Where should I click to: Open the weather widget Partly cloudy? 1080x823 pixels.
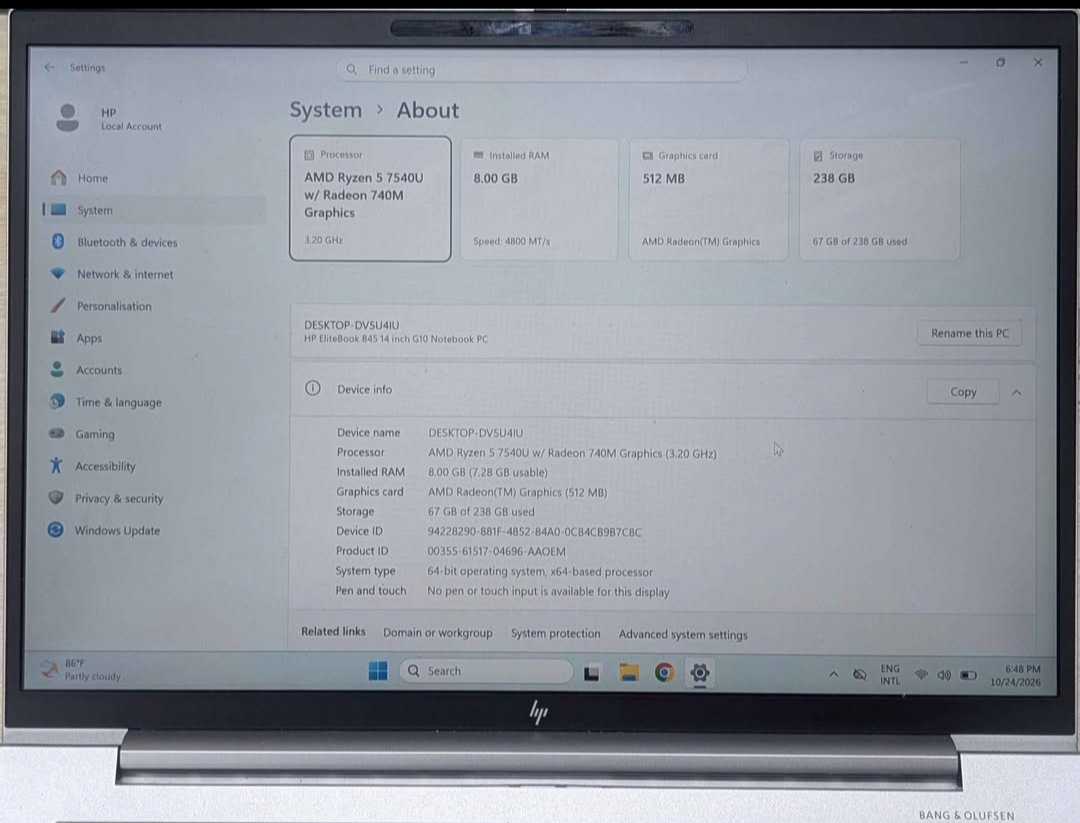click(81, 670)
